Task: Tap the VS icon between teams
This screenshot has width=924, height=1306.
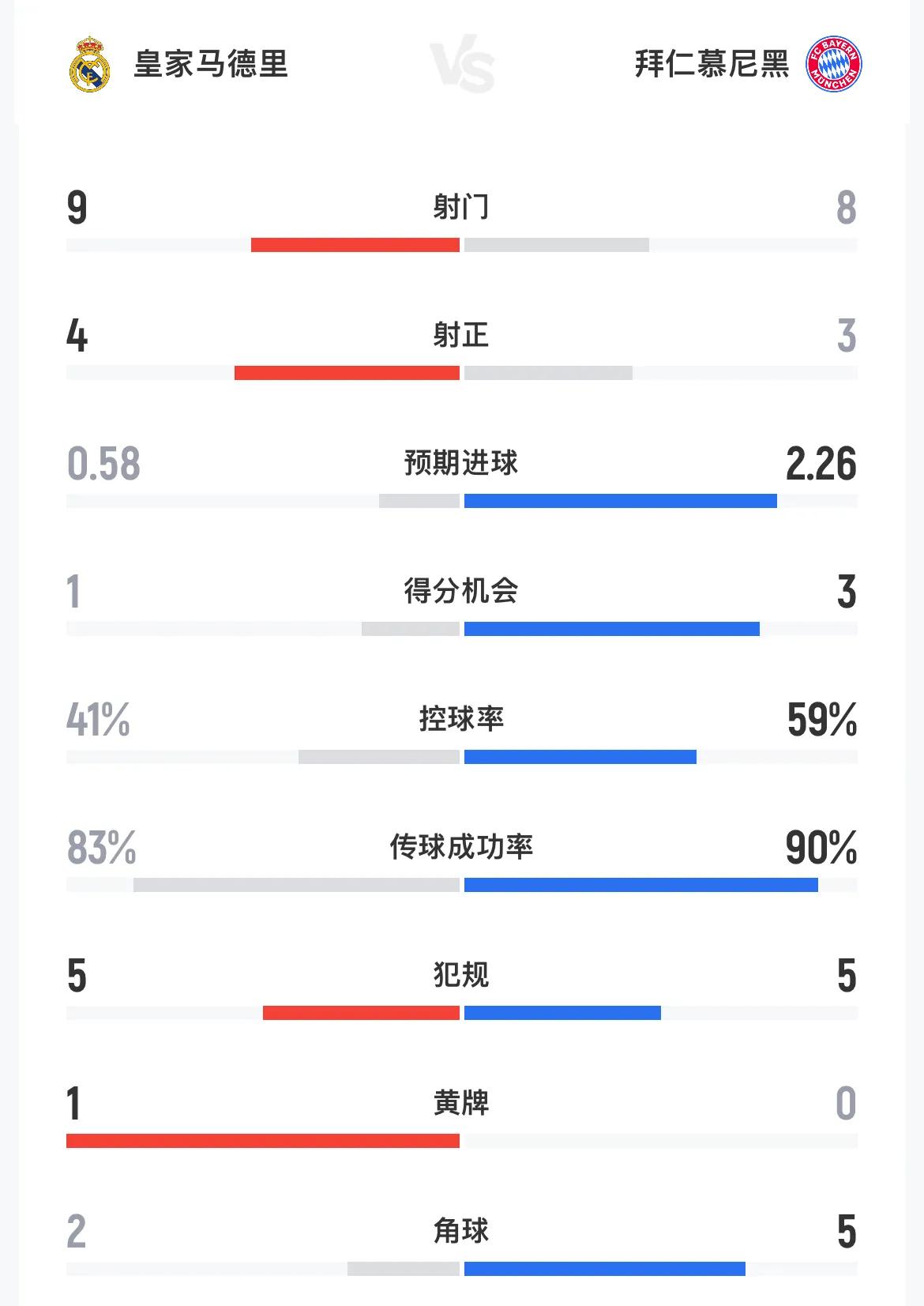Action: 463,64
